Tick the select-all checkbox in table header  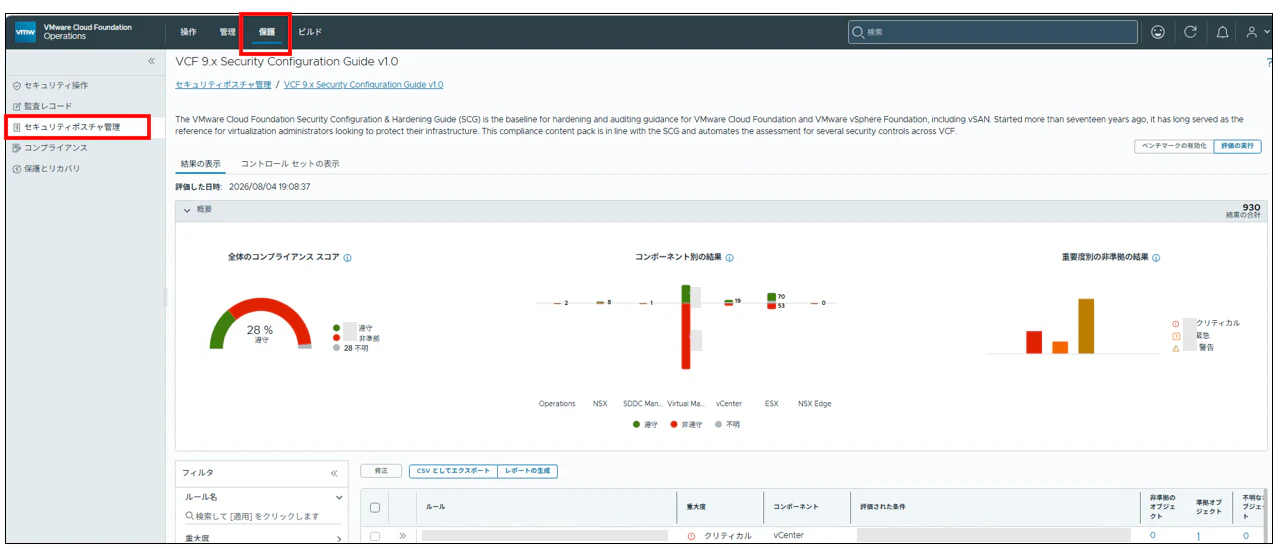pos(375,508)
